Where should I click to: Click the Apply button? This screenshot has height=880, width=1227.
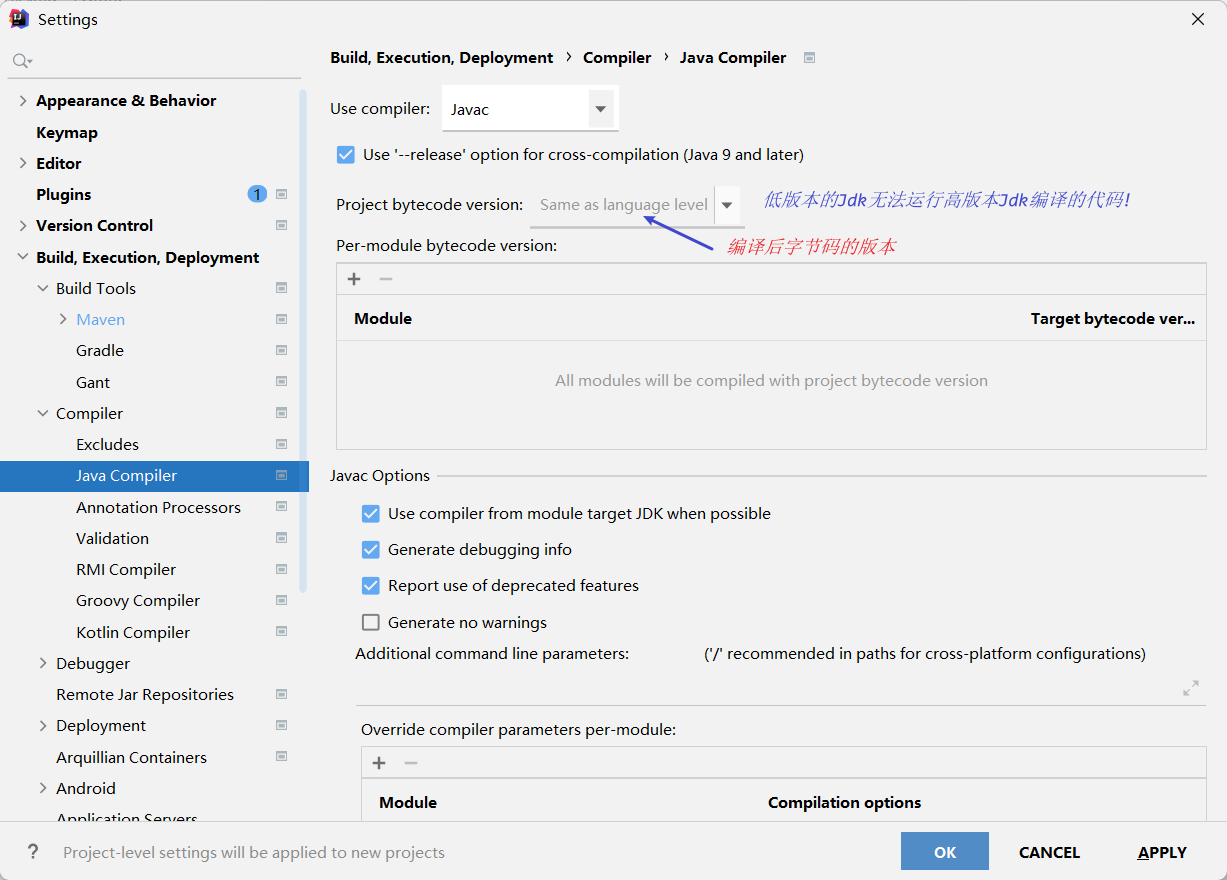pyautogui.click(x=1162, y=852)
